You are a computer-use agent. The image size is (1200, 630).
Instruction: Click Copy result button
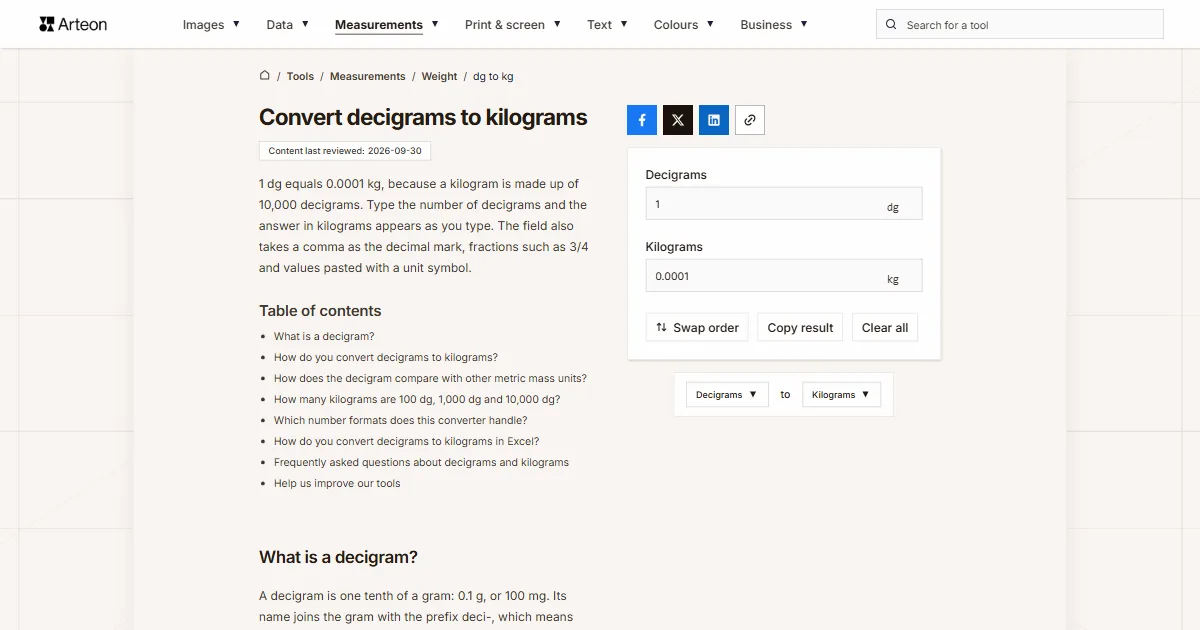pos(800,328)
